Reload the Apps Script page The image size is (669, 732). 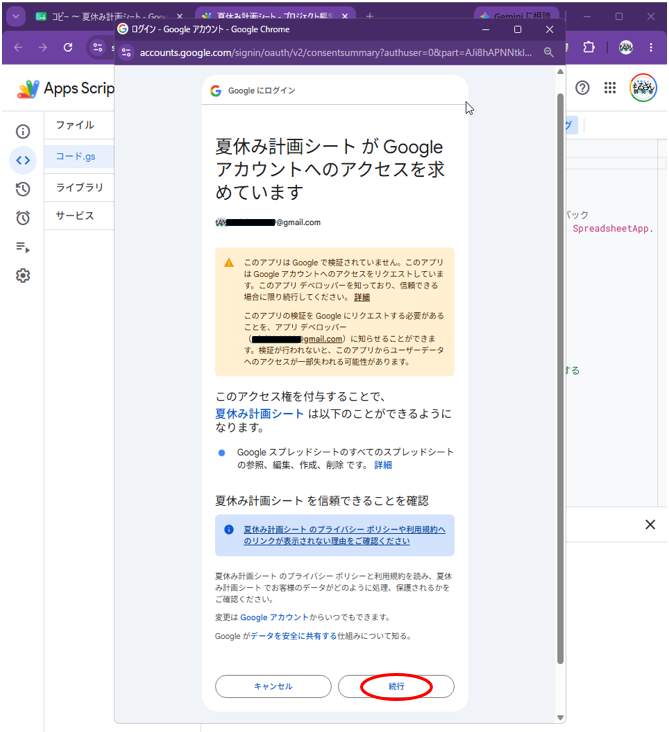tap(68, 47)
